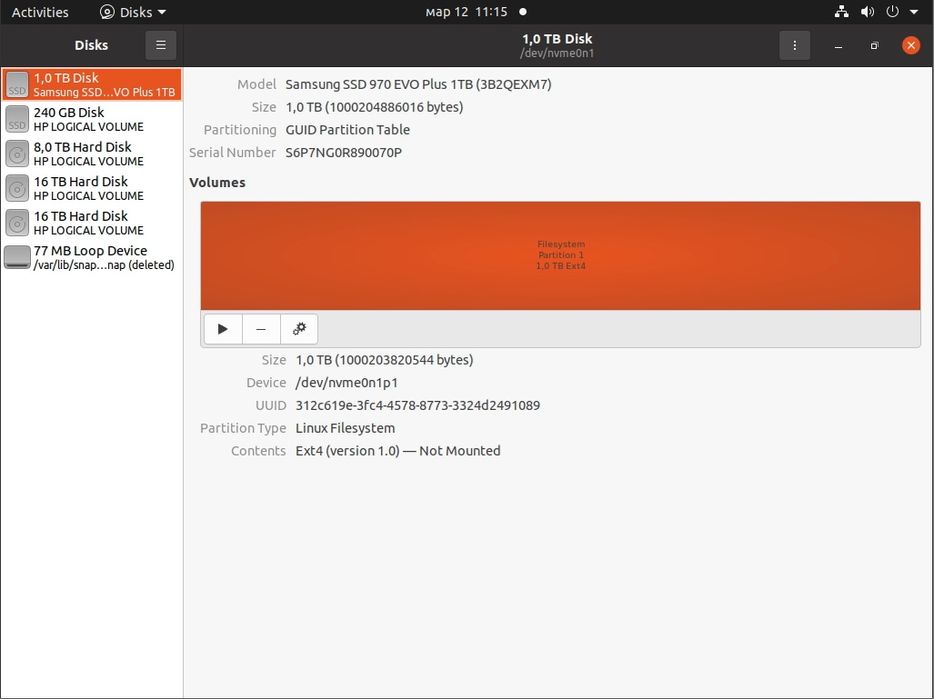Open the drive options three-dot menu

pyautogui.click(x=795, y=45)
